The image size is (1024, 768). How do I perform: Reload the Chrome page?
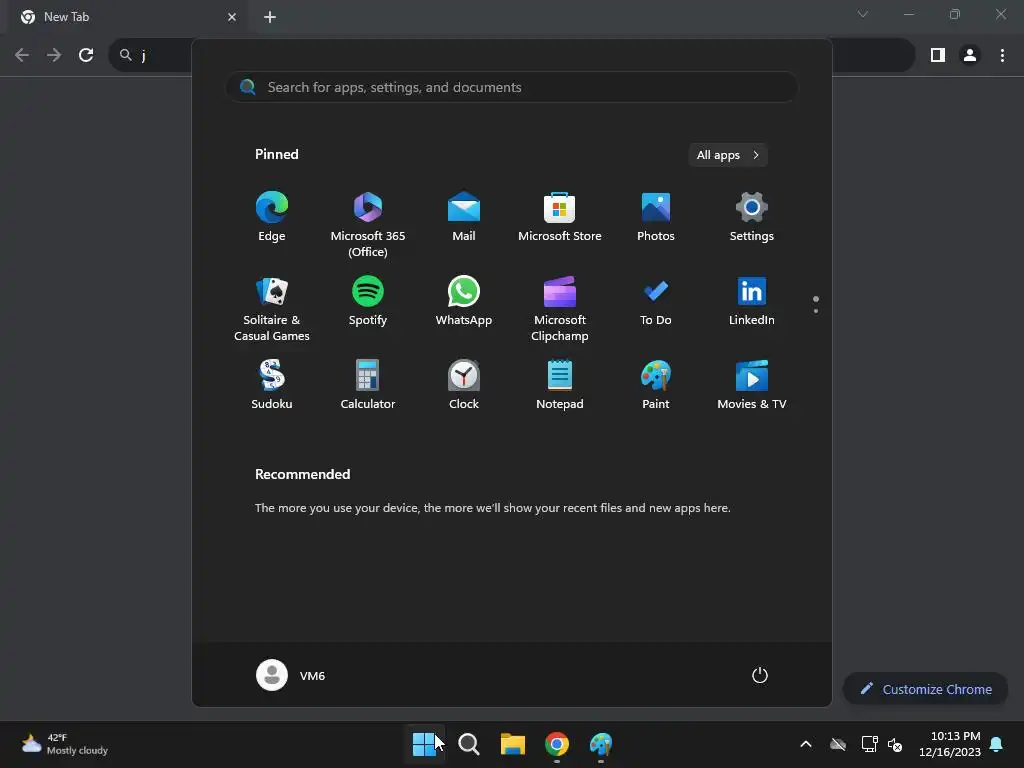point(86,55)
